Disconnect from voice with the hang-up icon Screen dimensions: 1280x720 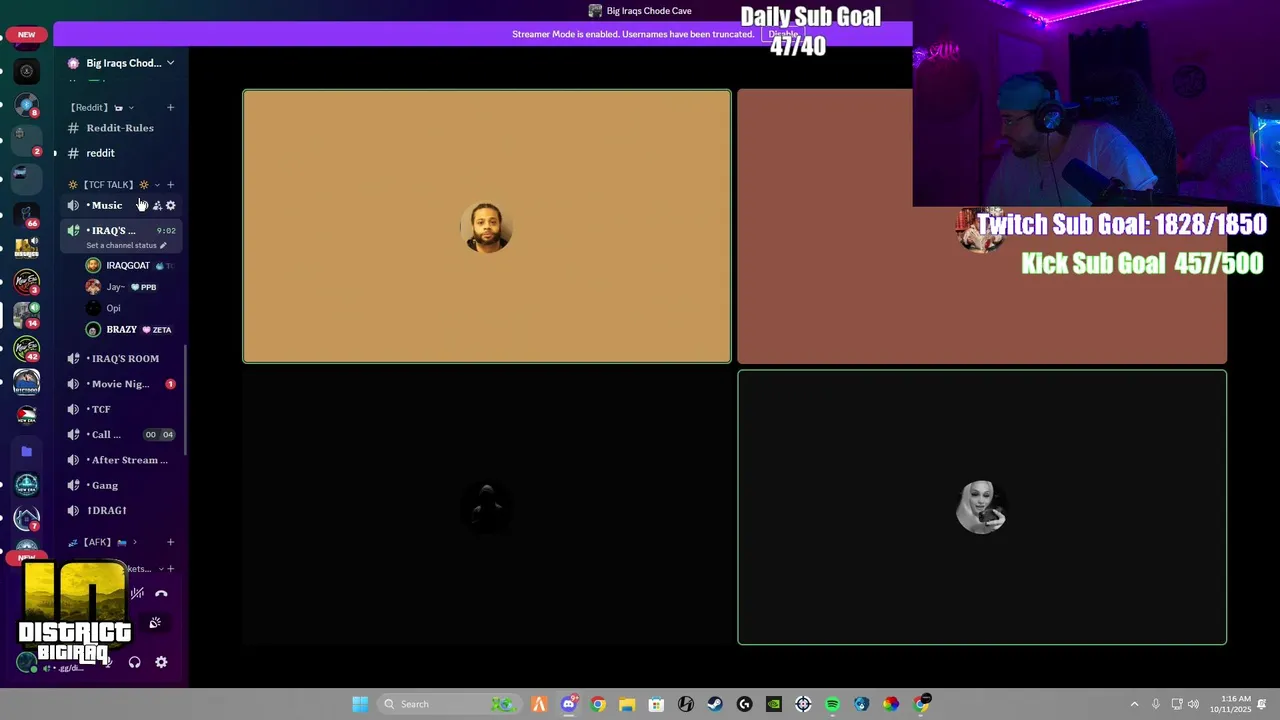tap(161, 593)
